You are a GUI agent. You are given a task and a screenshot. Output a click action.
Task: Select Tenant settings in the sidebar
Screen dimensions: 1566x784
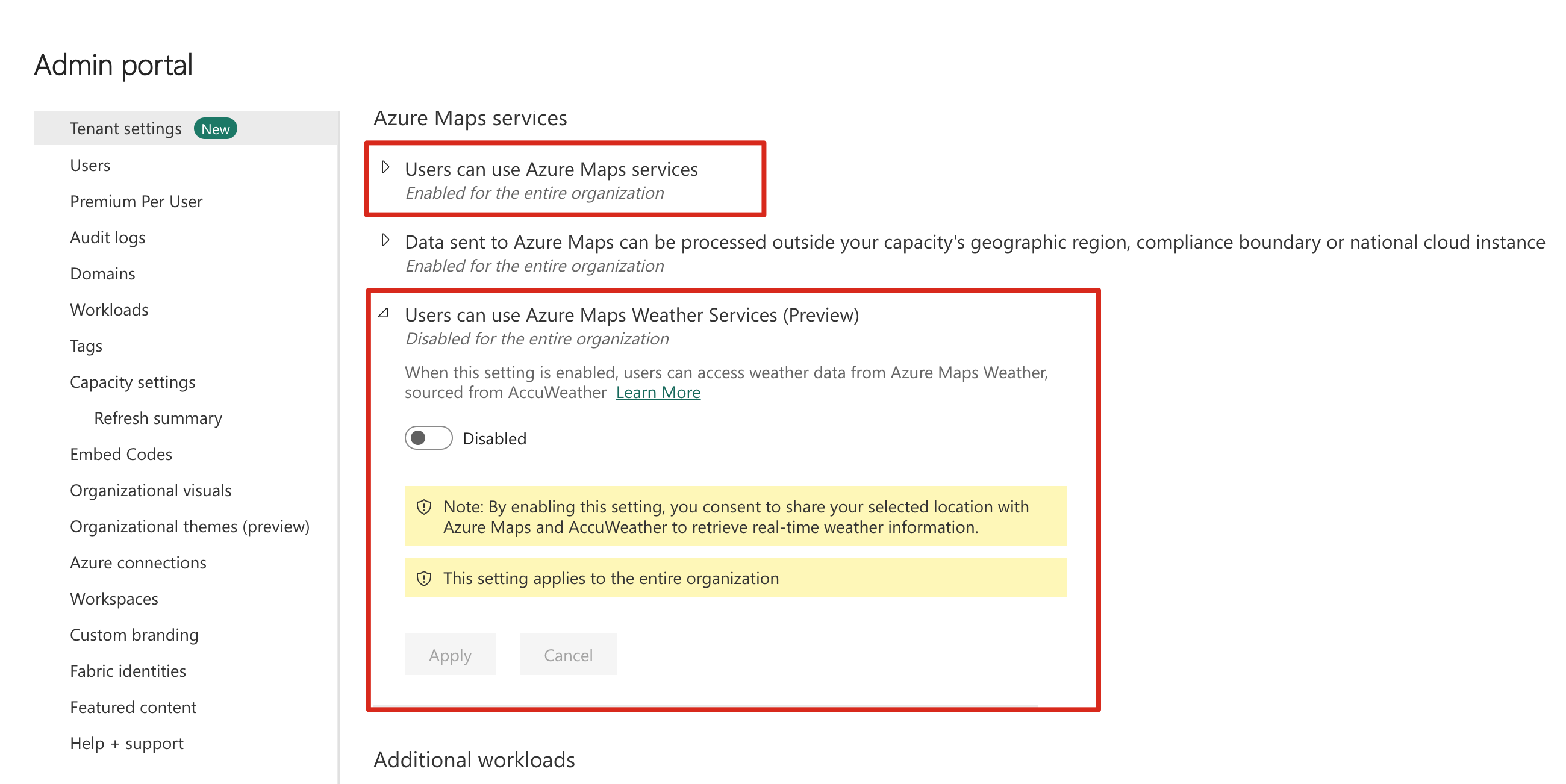[x=125, y=129]
